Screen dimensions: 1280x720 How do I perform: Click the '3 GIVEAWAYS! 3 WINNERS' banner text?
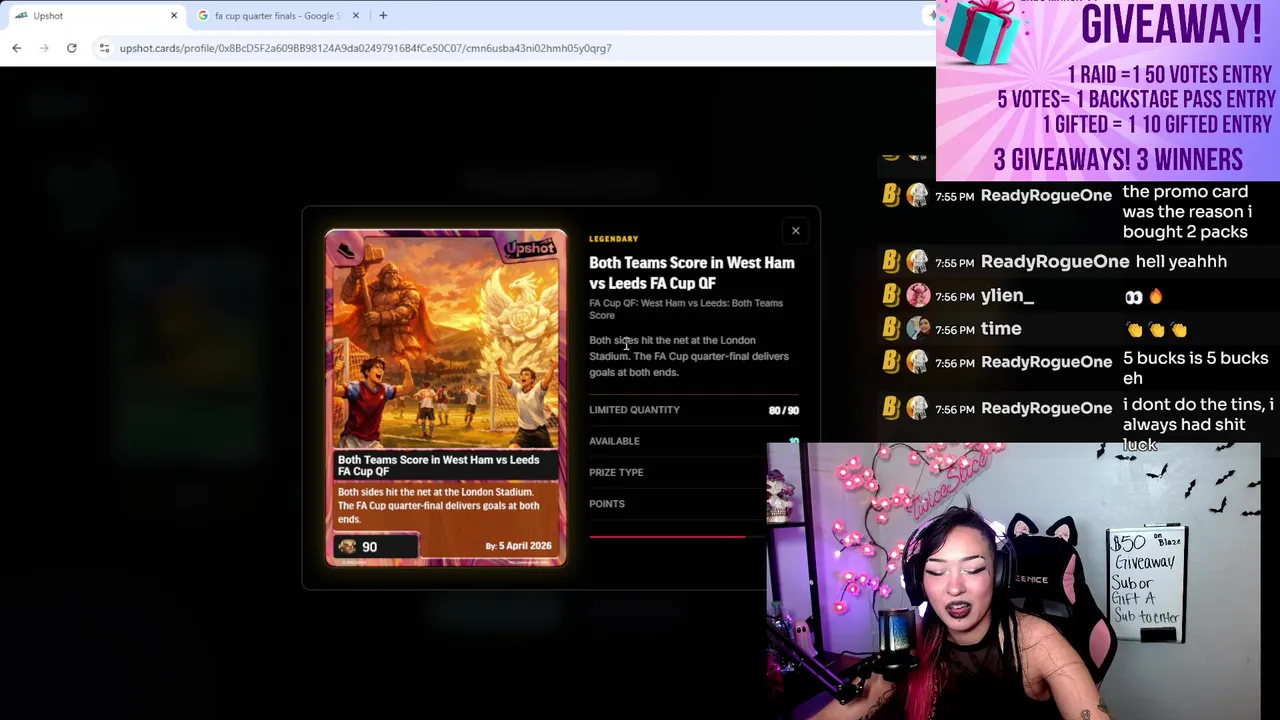pyautogui.click(x=1117, y=160)
